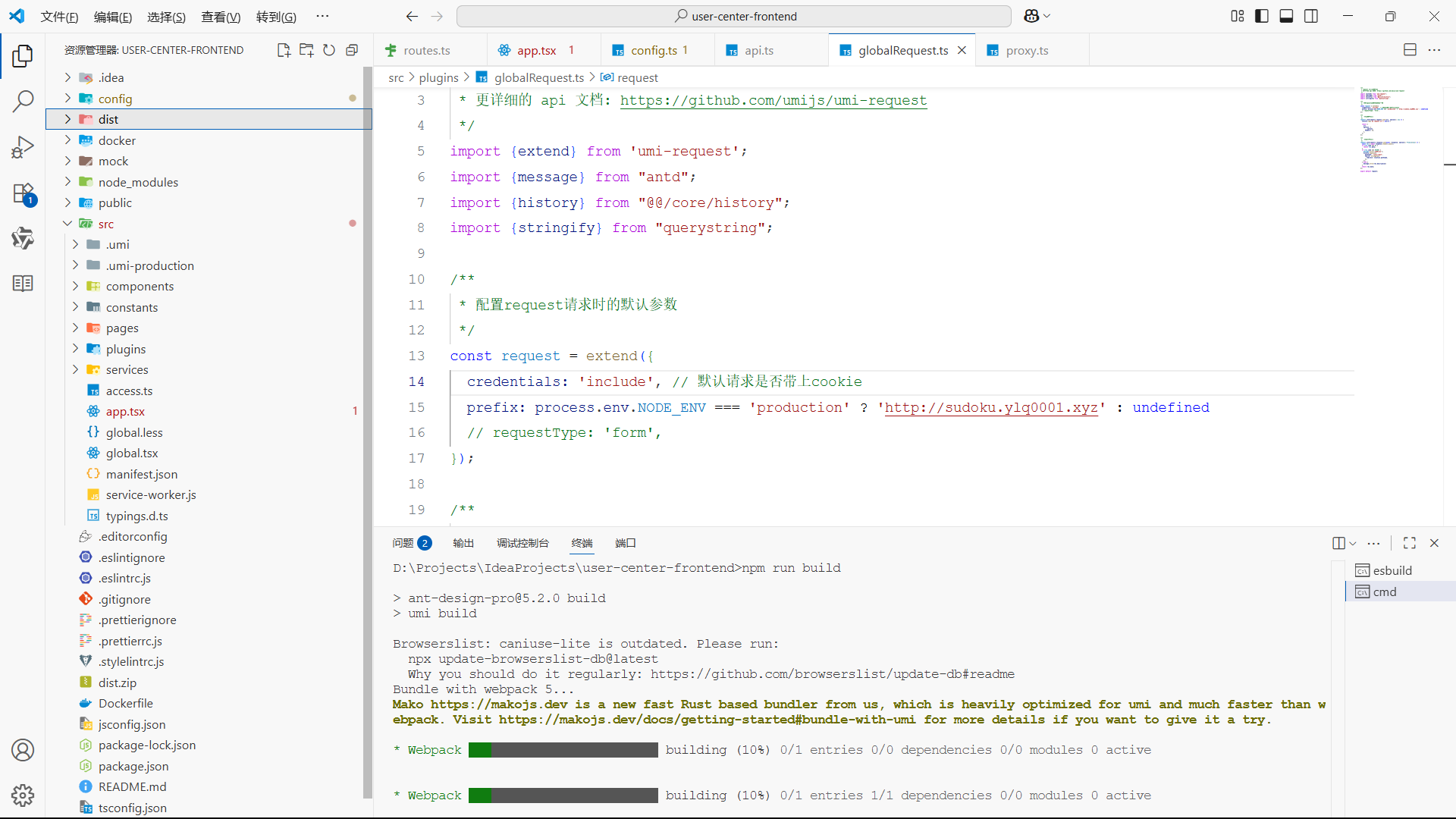Open the Manage gear icon
The height and width of the screenshot is (819, 1456).
coord(23,795)
